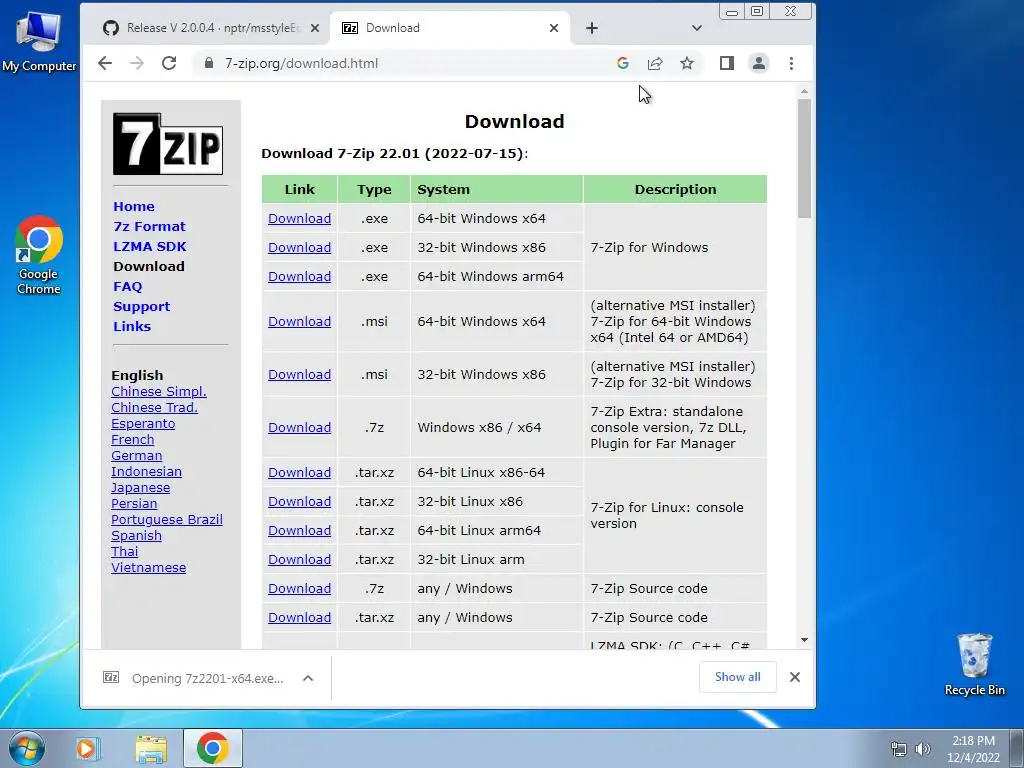Download the 64-bit Windows arm64 .exe

[x=299, y=276]
